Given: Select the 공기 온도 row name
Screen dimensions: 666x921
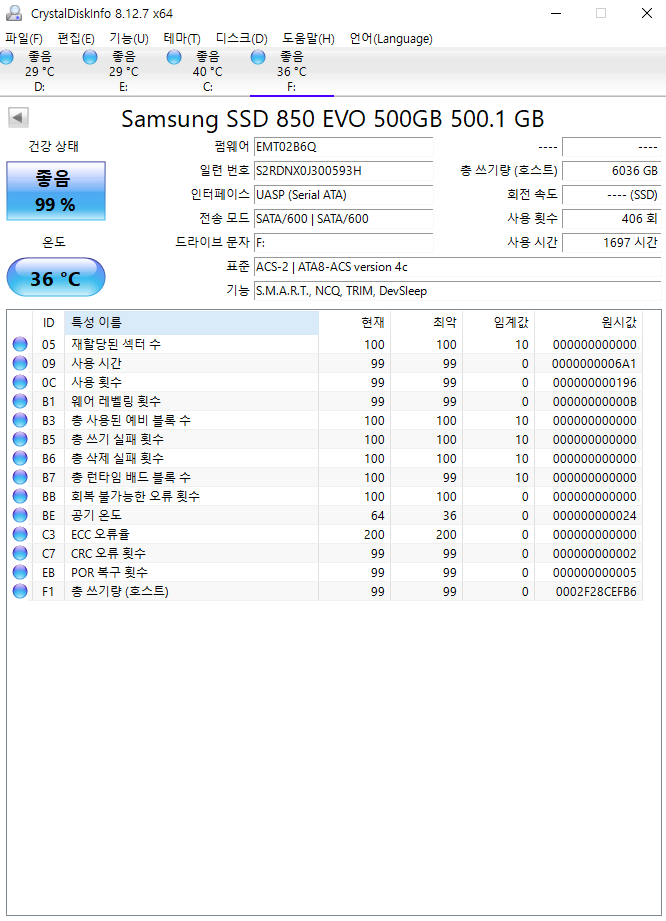Looking at the screenshot, I should coord(96,515).
